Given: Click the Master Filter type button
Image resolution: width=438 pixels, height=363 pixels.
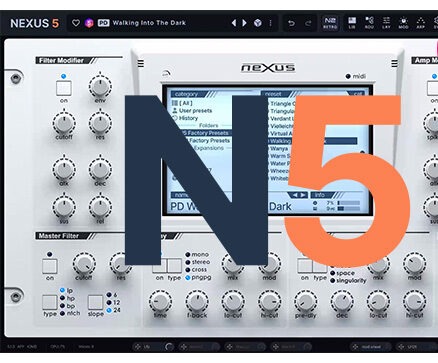Looking at the screenshot, I should (x=50, y=302).
